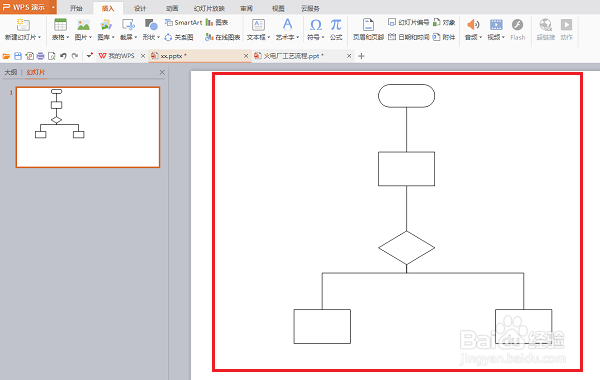Insert a table with the 表格 icon
This screenshot has height=380, width=600.
(x=60, y=25)
